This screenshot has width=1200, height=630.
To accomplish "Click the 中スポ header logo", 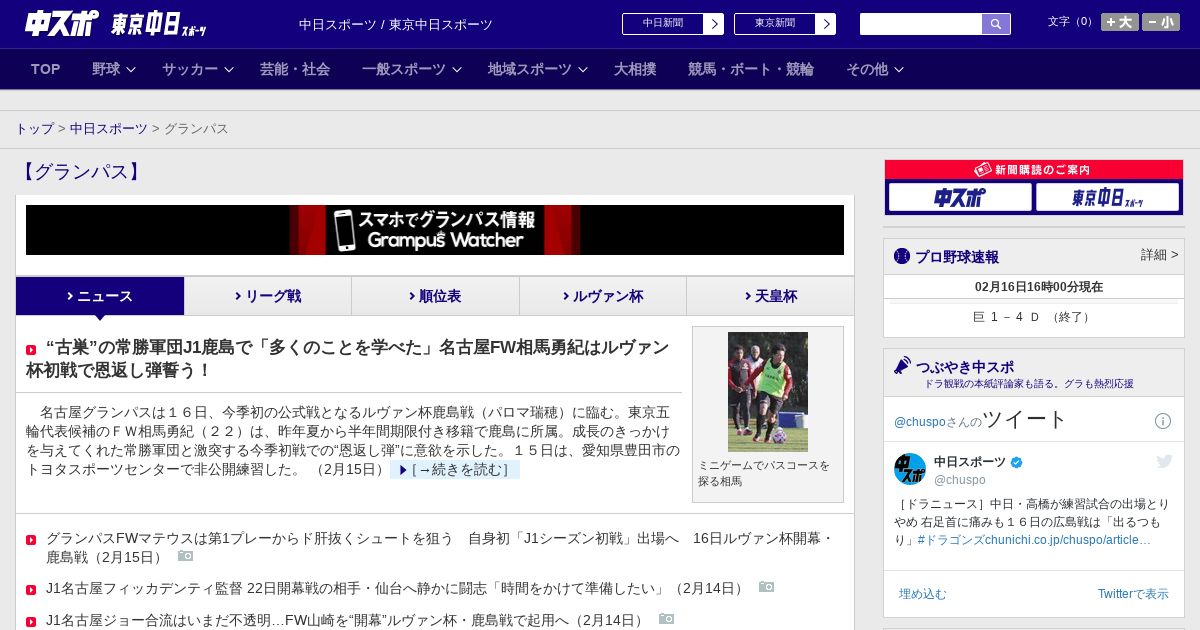I will coord(62,23).
